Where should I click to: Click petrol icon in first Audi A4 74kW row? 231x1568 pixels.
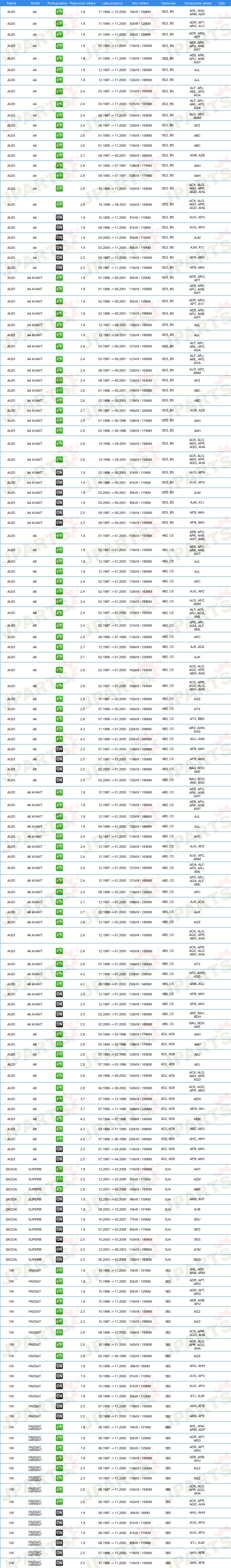(59, 12)
